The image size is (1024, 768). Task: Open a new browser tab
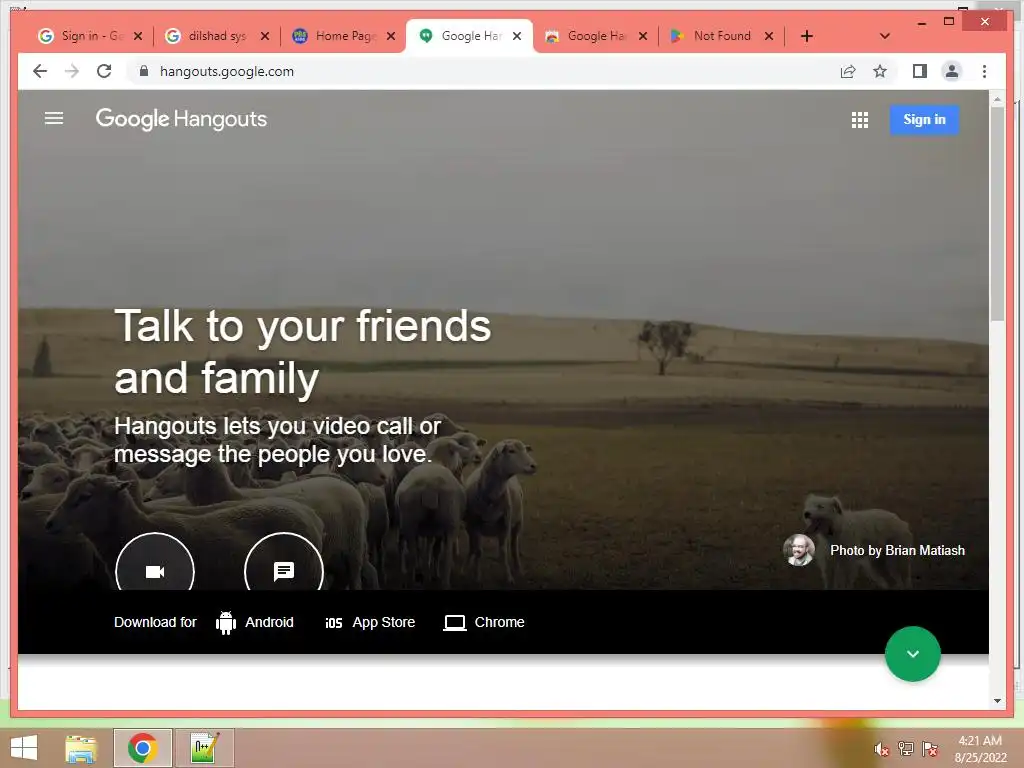[807, 36]
